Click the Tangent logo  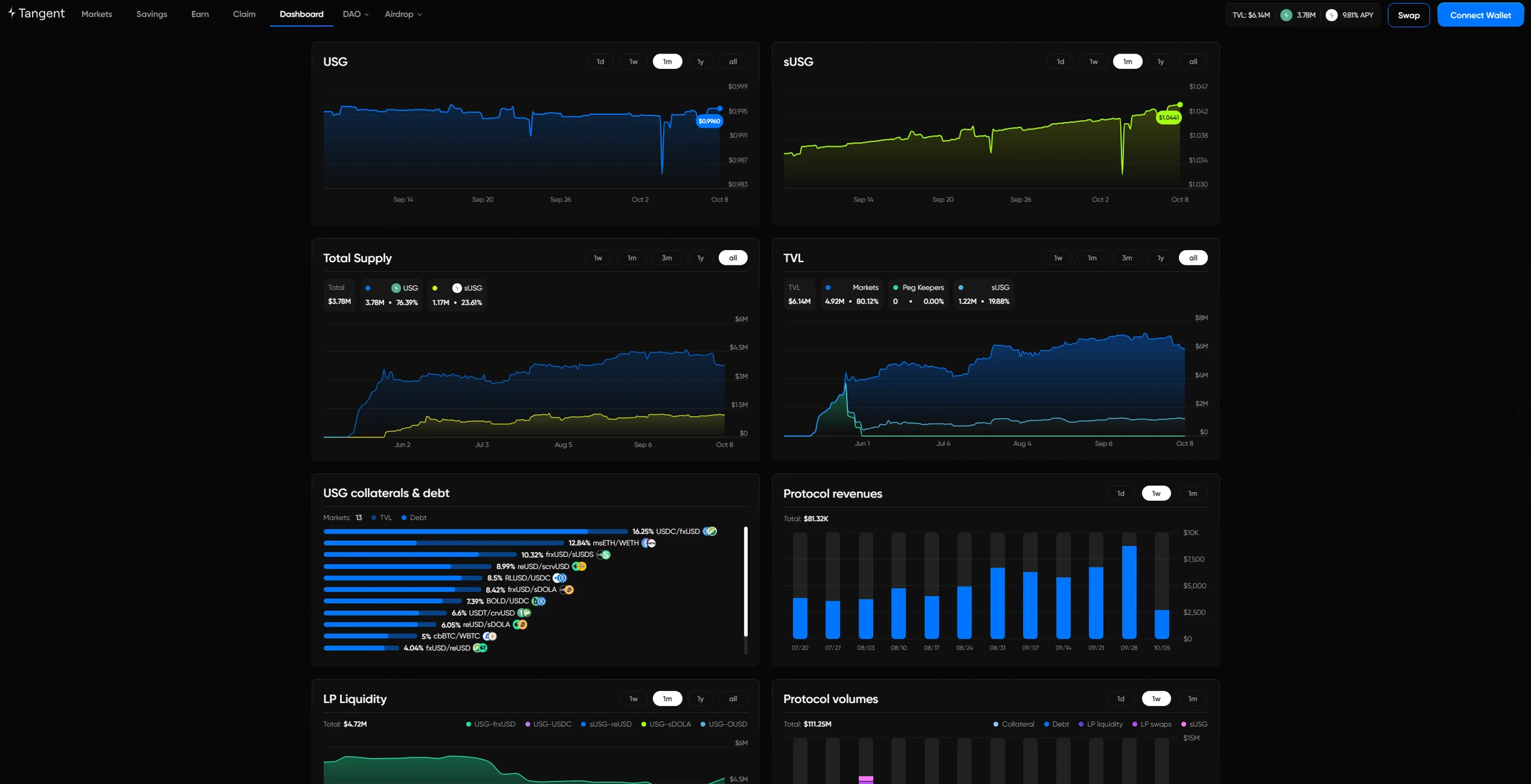point(36,13)
